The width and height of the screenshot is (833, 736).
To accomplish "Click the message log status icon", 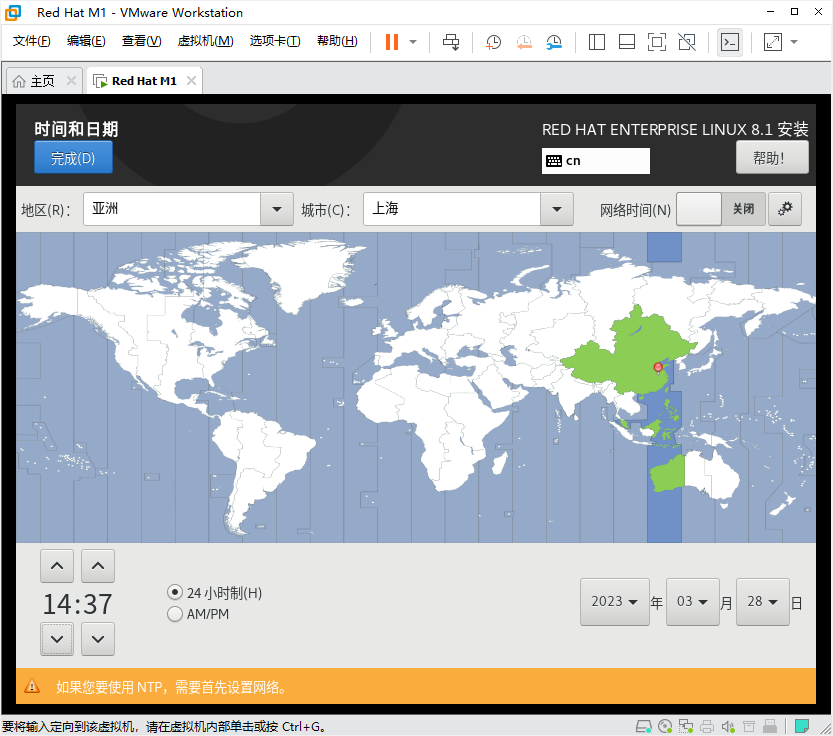I will click(802, 726).
